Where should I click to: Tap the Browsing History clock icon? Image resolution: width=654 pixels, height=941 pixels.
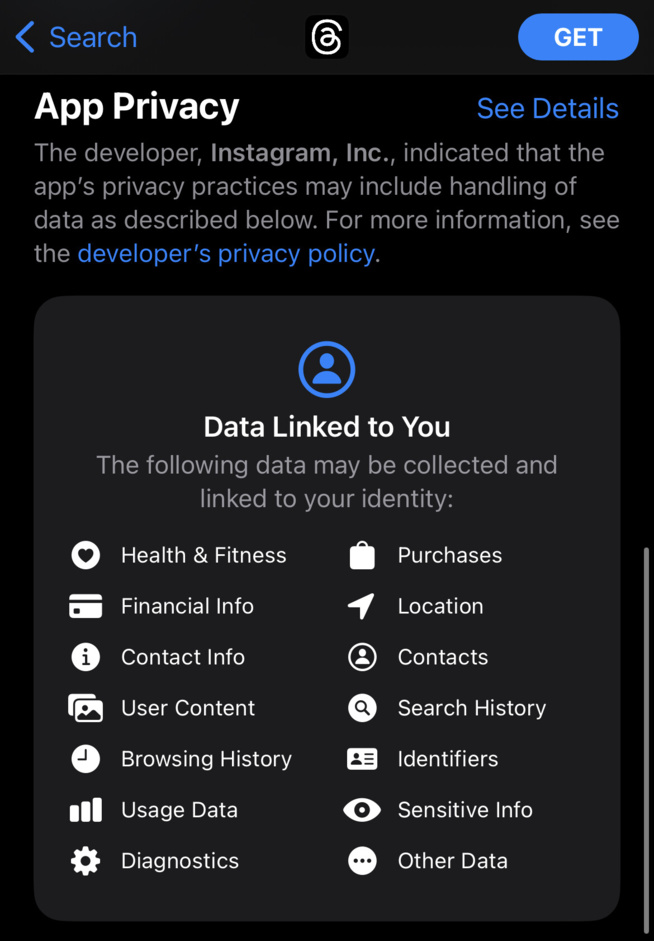(x=86, y=759)
